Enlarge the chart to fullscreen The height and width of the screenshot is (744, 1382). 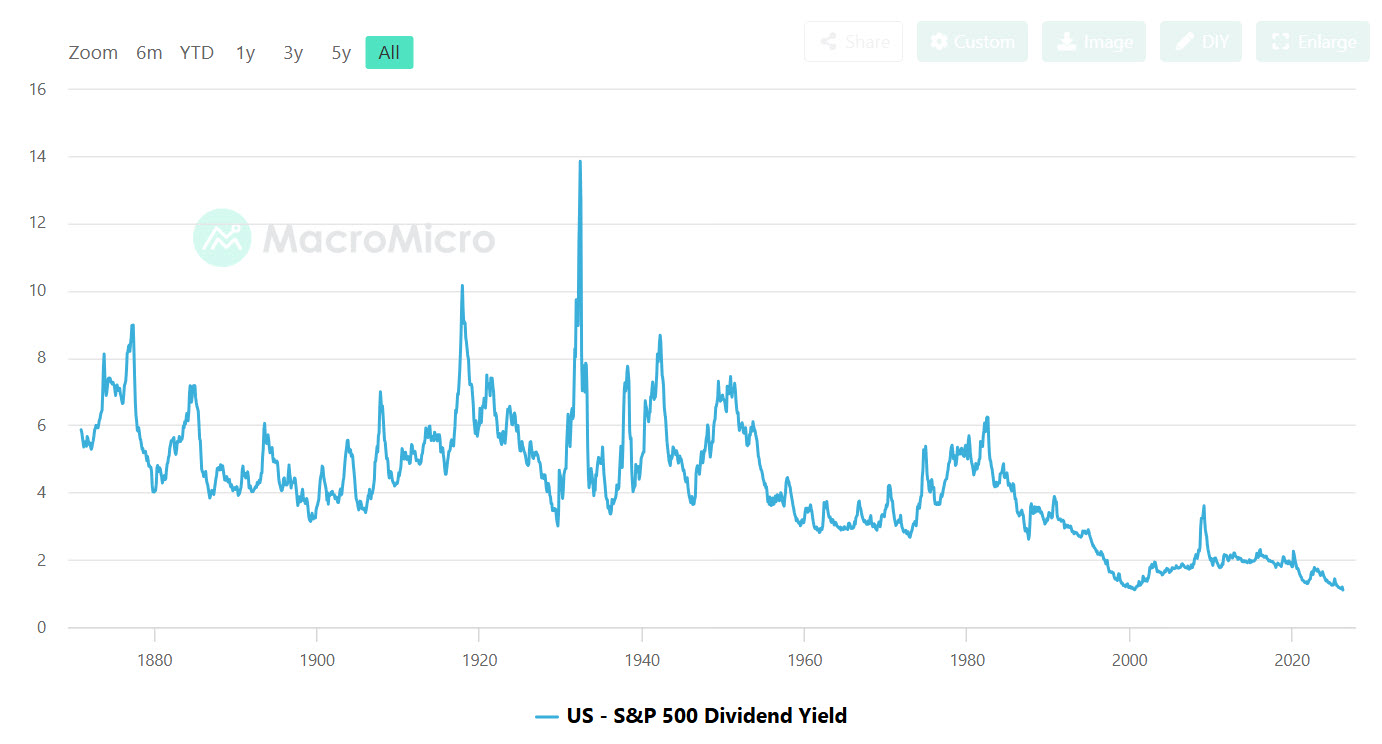[x=1313, y=42]
